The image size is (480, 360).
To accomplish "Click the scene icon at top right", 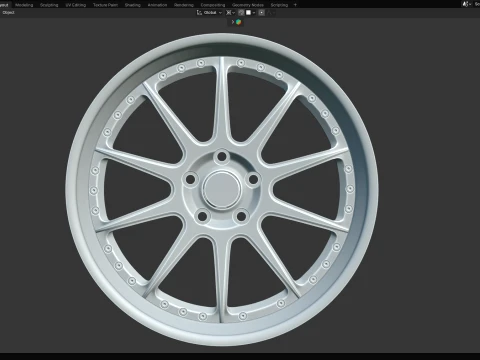I will point(466,4).
